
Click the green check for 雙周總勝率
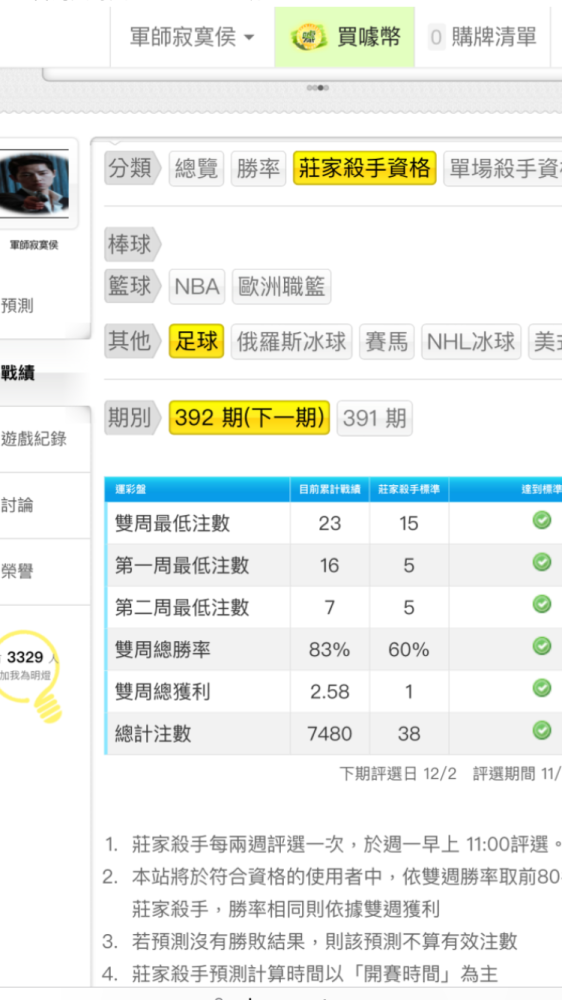542,646
